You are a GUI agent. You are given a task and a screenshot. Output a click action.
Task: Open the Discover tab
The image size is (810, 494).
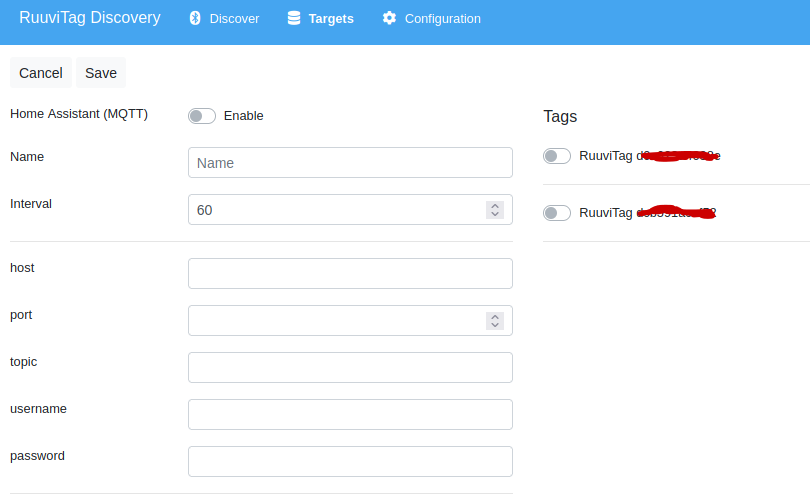pyautogui.click(x=224, y=18)
